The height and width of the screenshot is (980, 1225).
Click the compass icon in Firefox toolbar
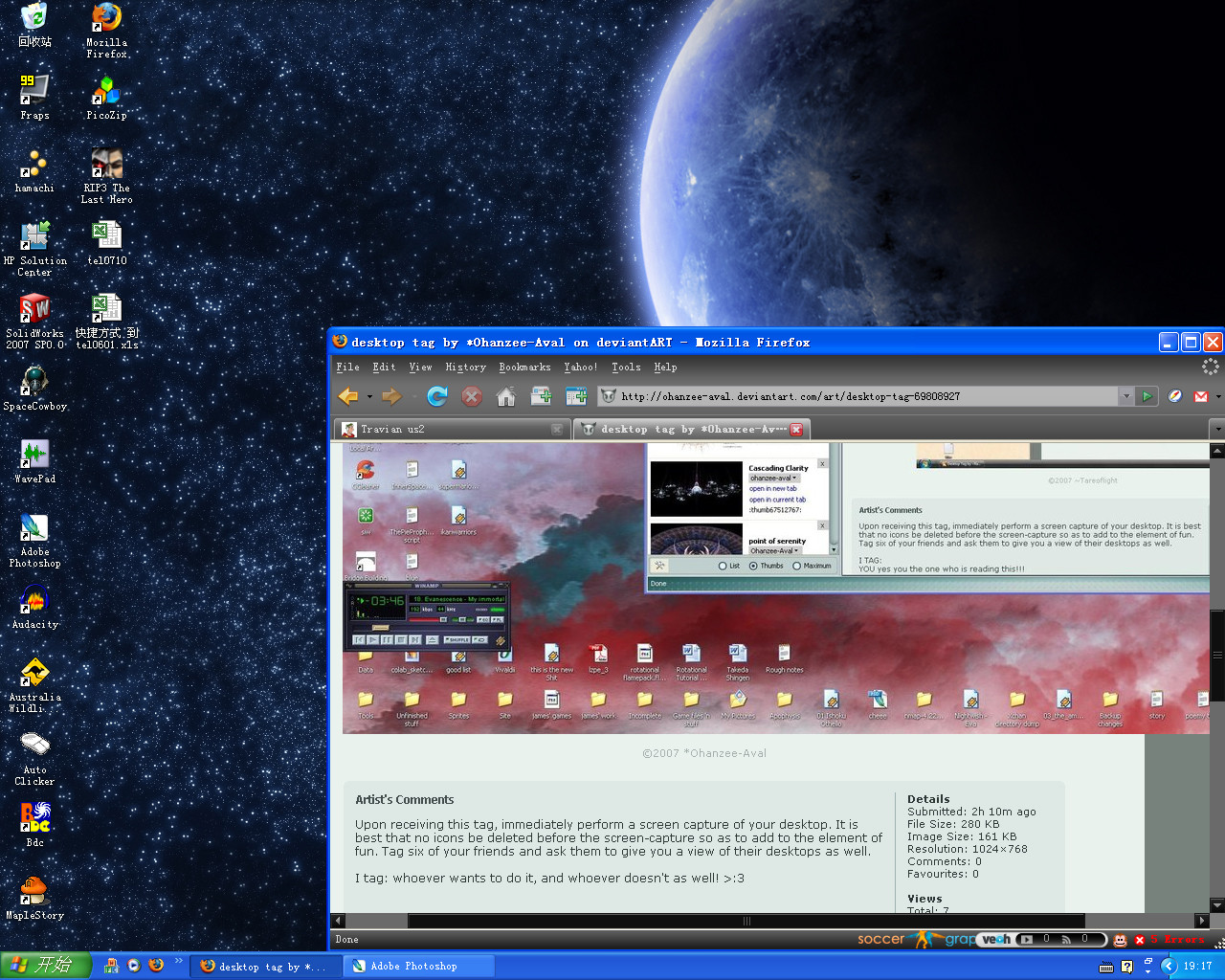coord(1175,396)
